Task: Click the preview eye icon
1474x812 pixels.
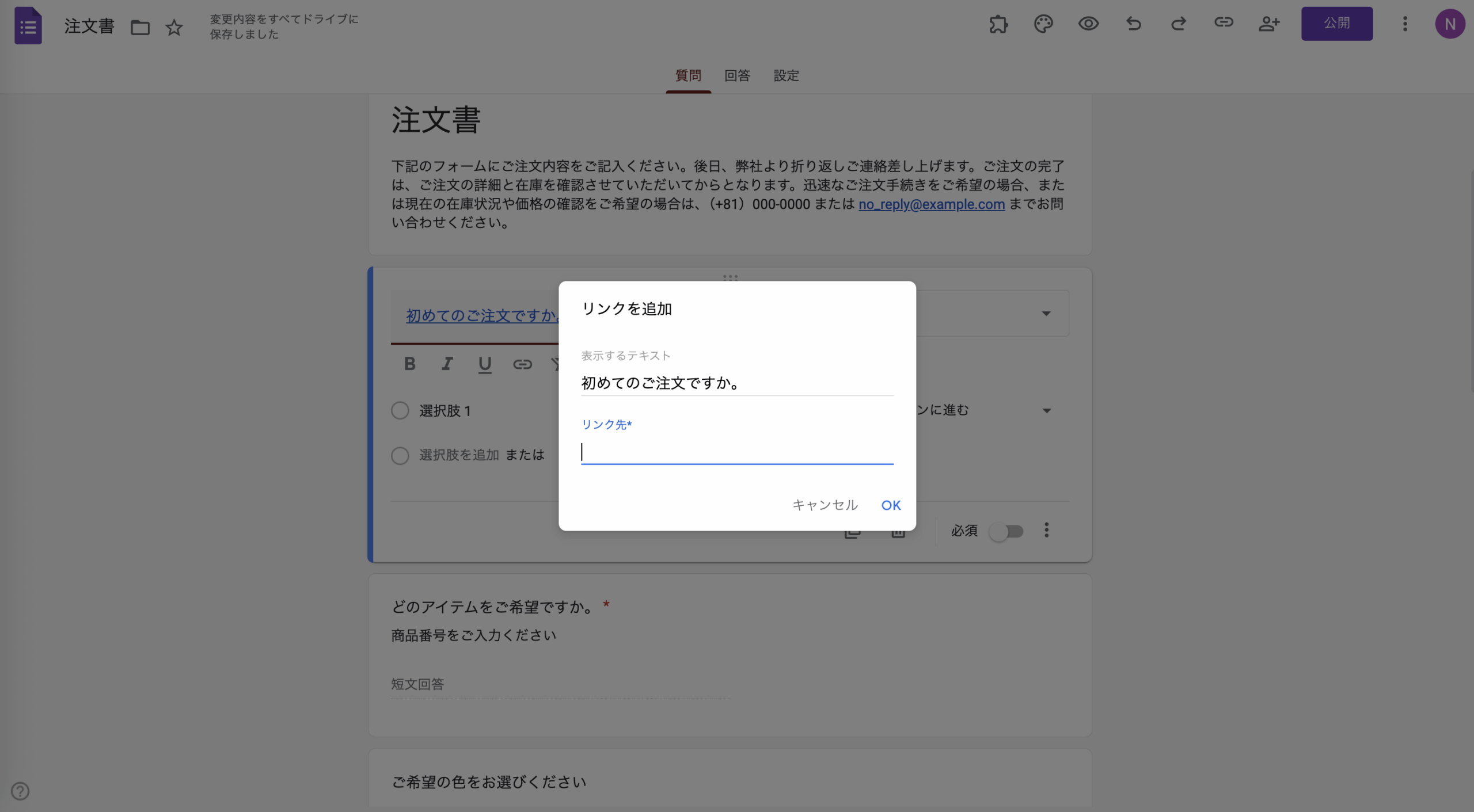Action: (x=1088, y=24)
